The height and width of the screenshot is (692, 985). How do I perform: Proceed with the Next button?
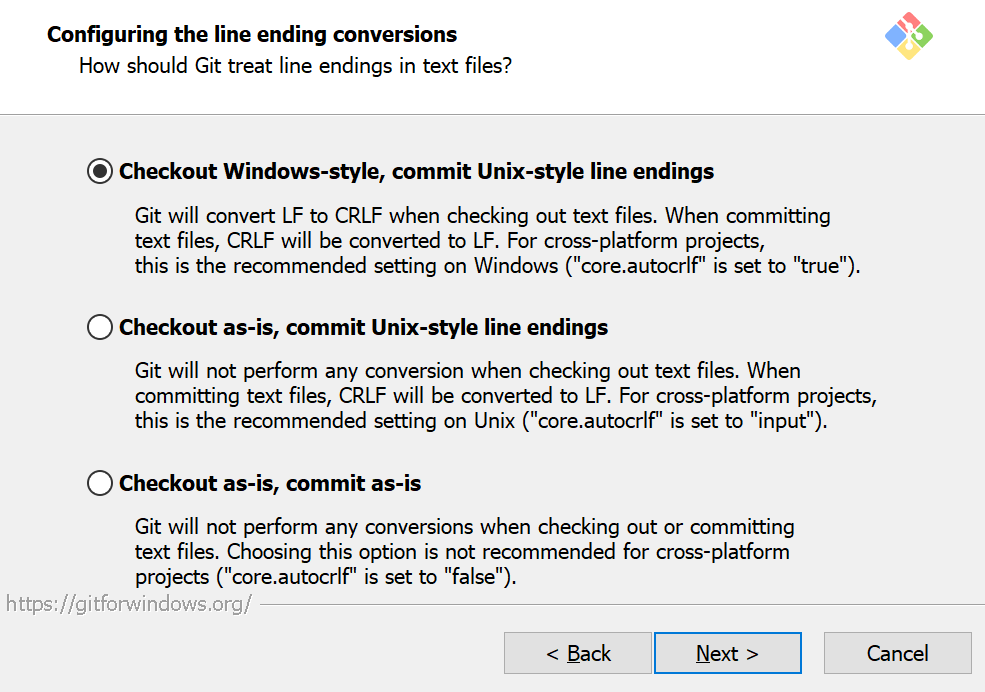(727, 653)
